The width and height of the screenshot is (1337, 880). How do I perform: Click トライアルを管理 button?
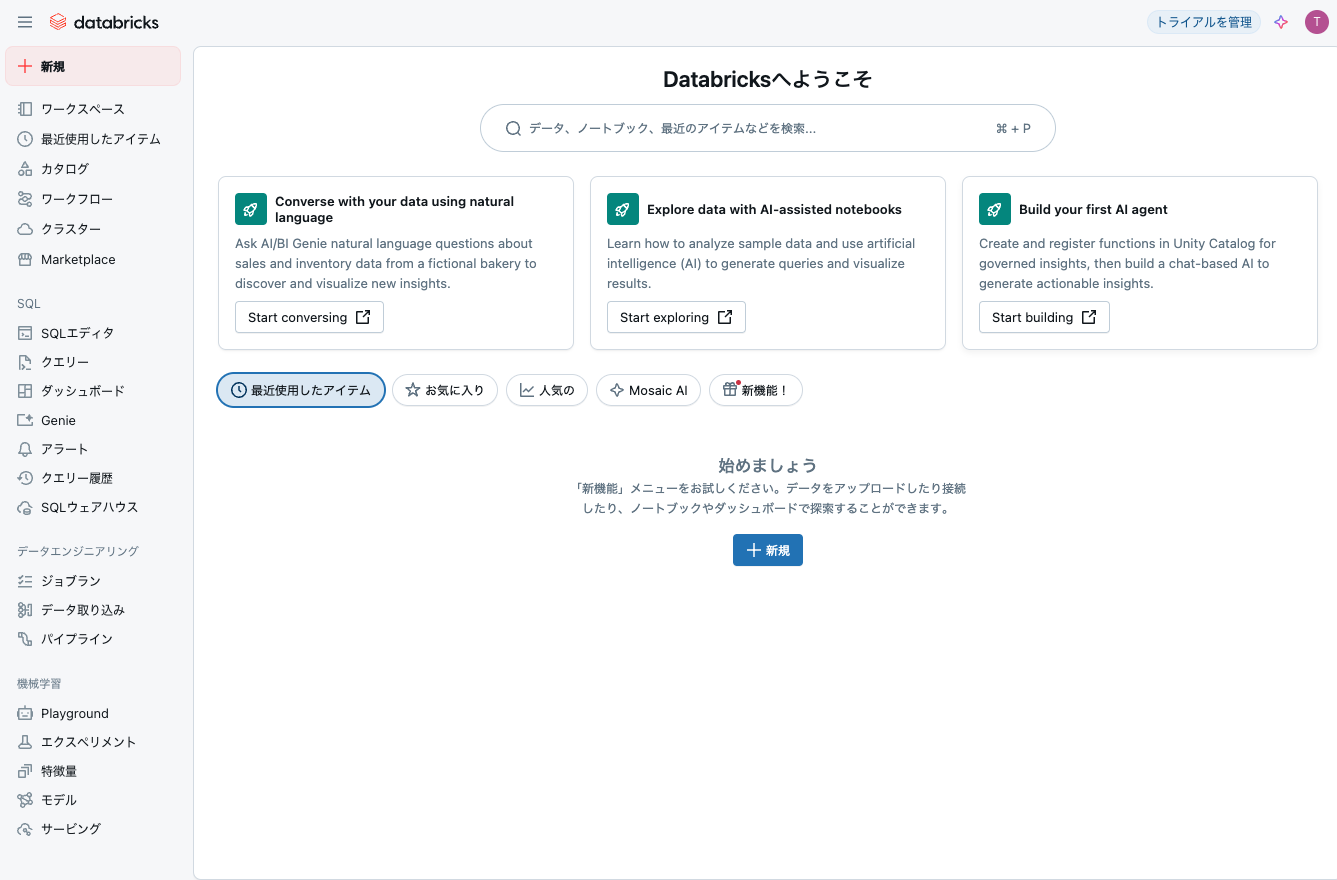[x=1204, y=22]
